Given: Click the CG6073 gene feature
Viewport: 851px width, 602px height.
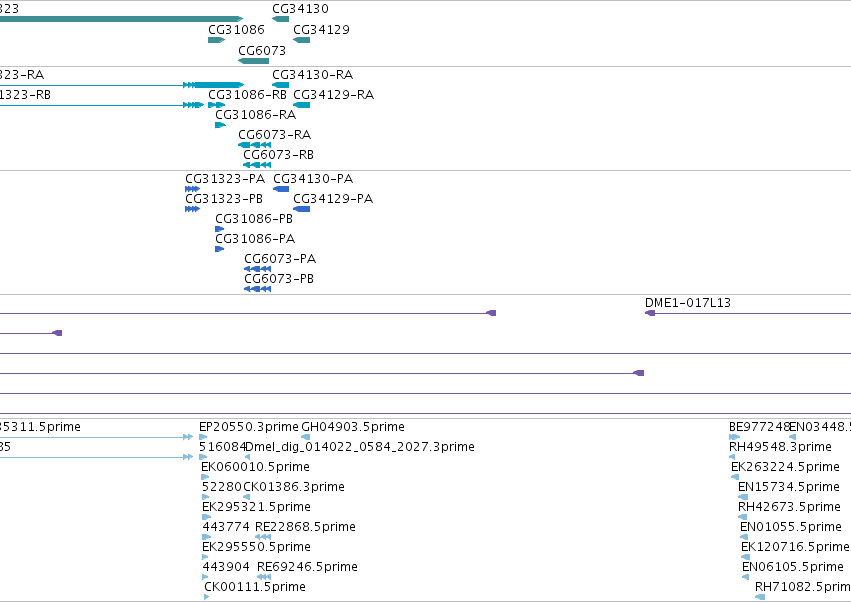Looking at the screenshot, I should click(253, 61).
